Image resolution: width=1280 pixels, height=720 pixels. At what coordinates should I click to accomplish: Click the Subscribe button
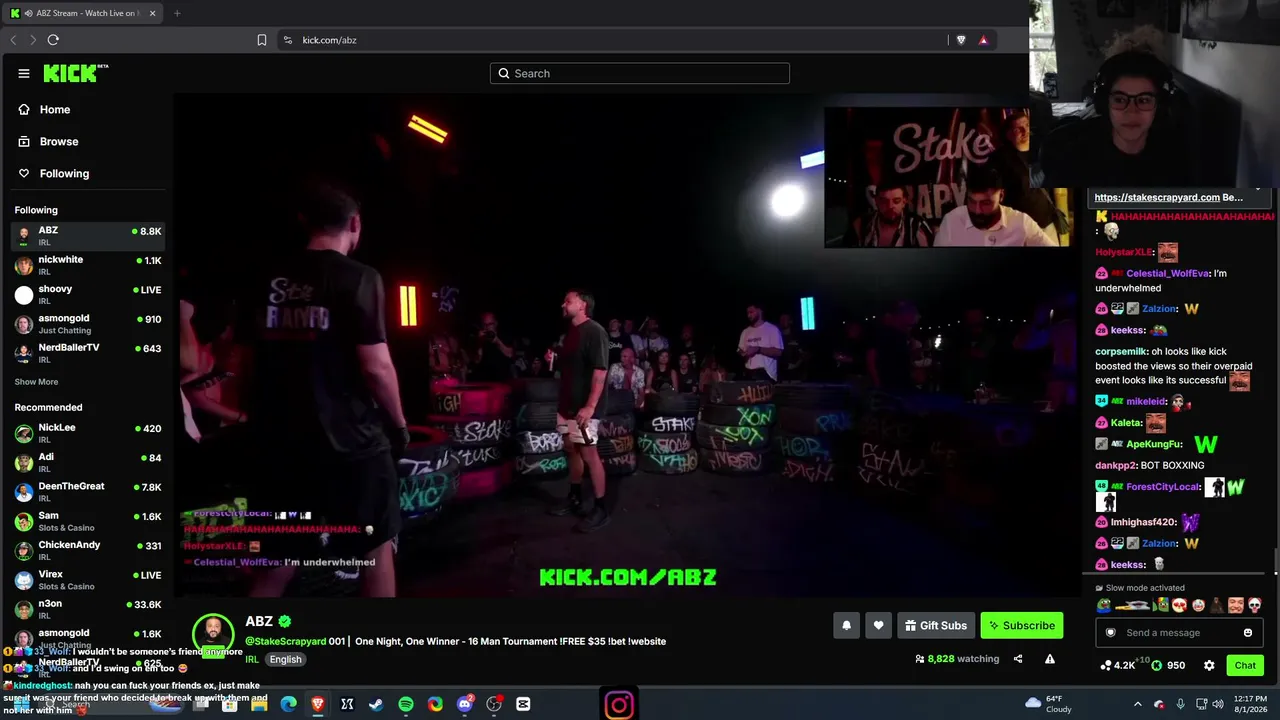(x=1022, y=626)
